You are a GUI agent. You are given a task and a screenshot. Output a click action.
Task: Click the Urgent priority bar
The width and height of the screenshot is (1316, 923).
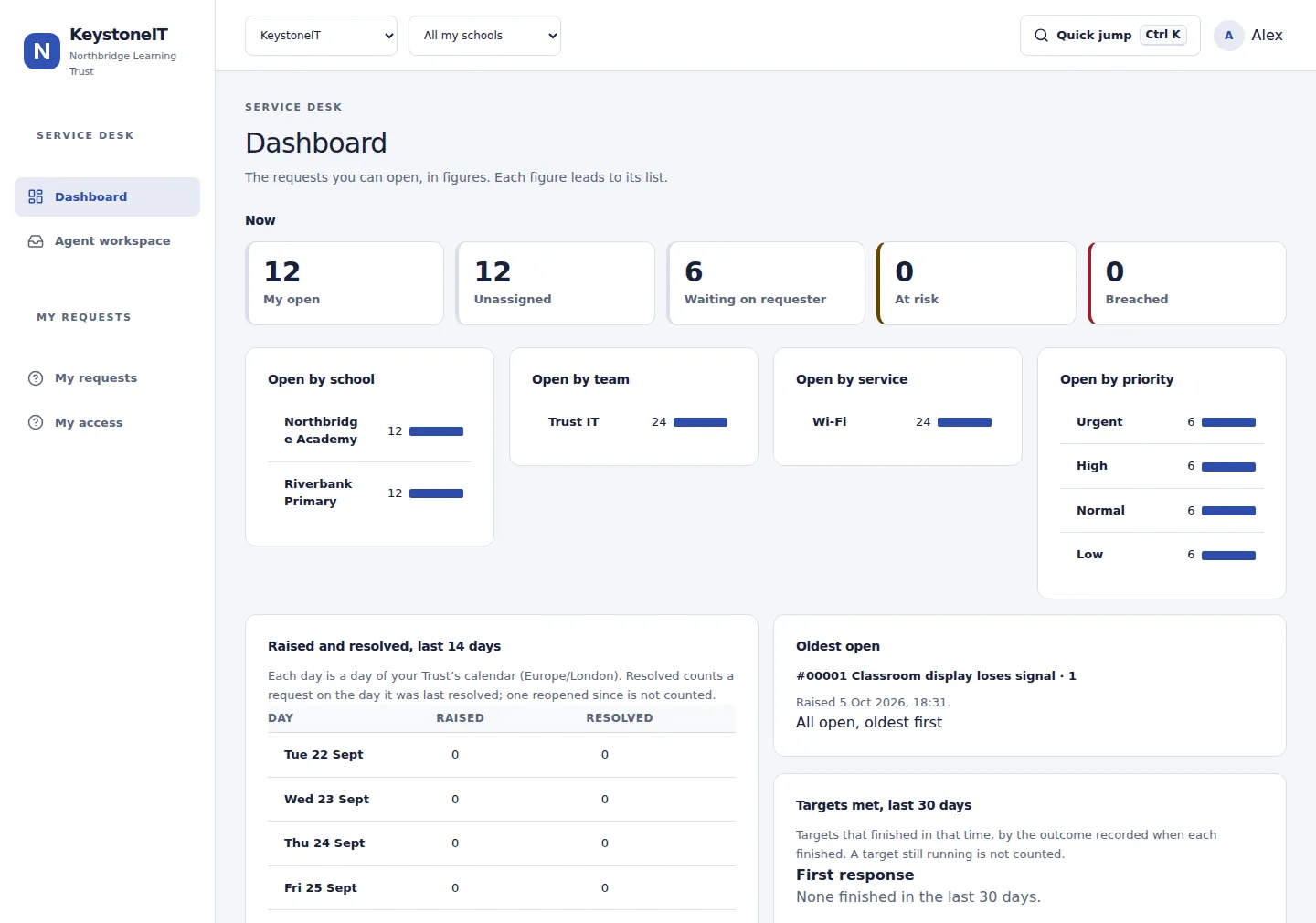click(x=1228, y=422)
